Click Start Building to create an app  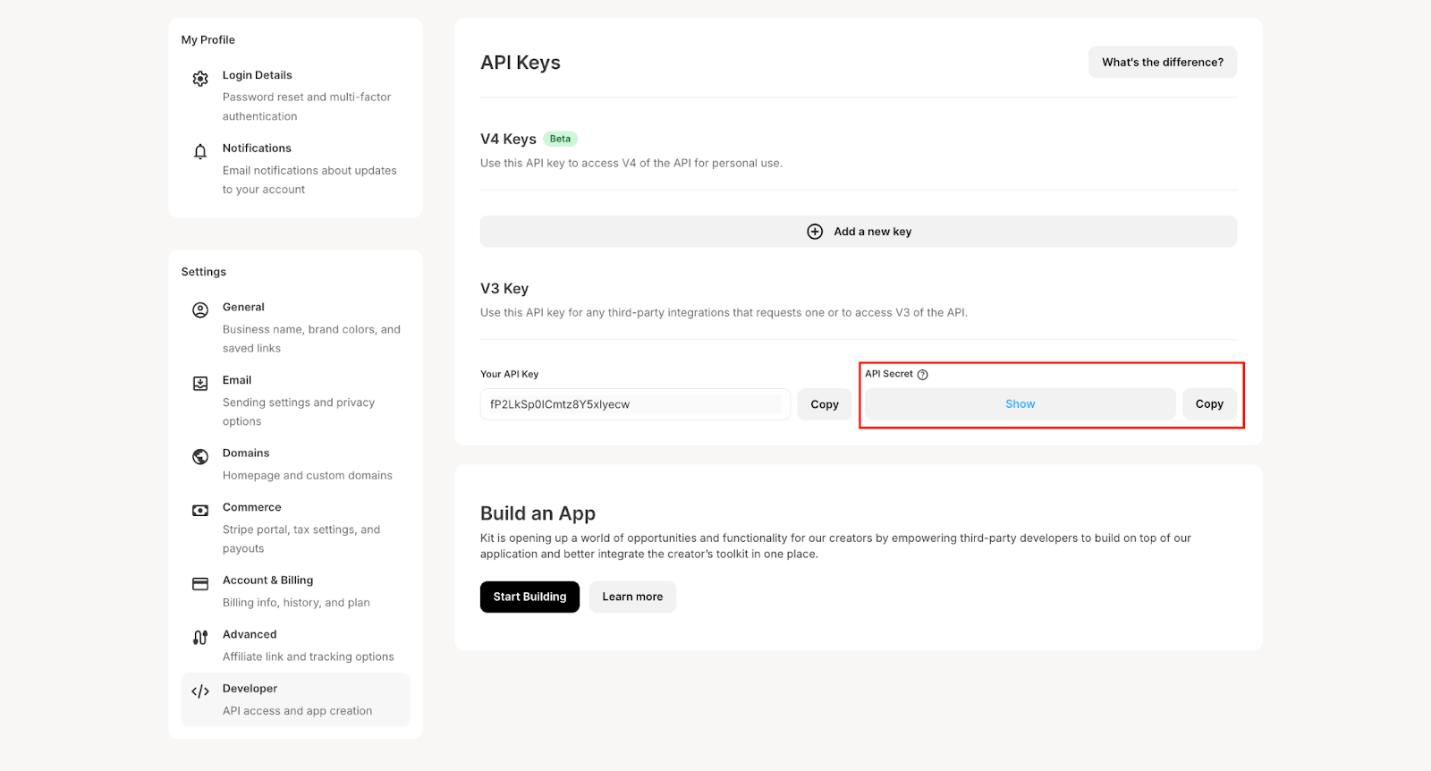pos(529,596)
